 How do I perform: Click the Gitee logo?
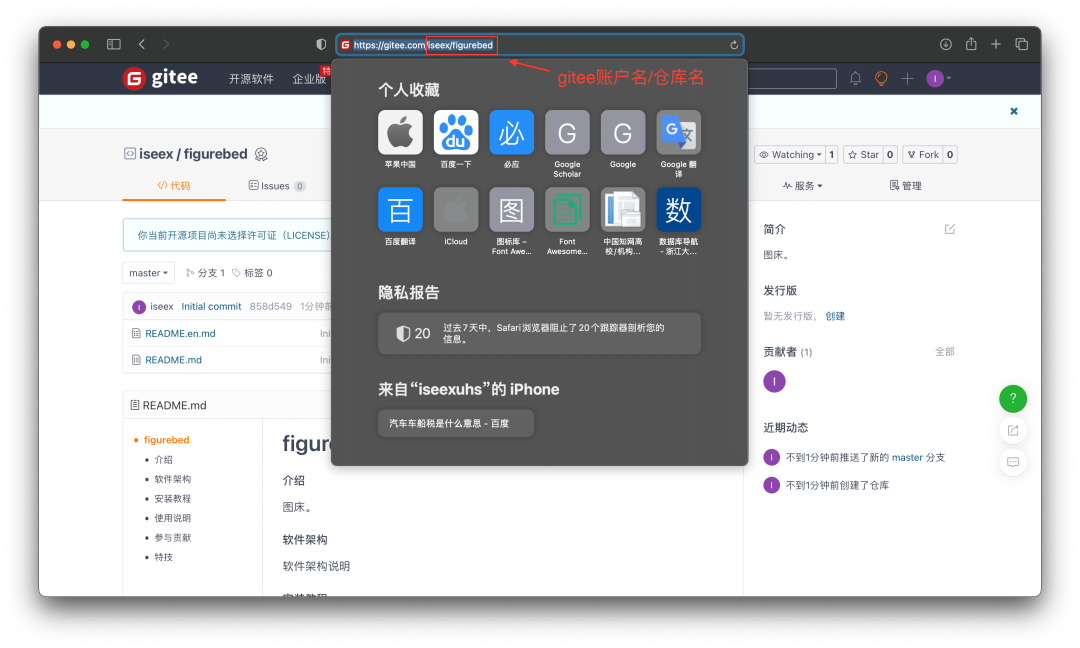tap(160, 78)
